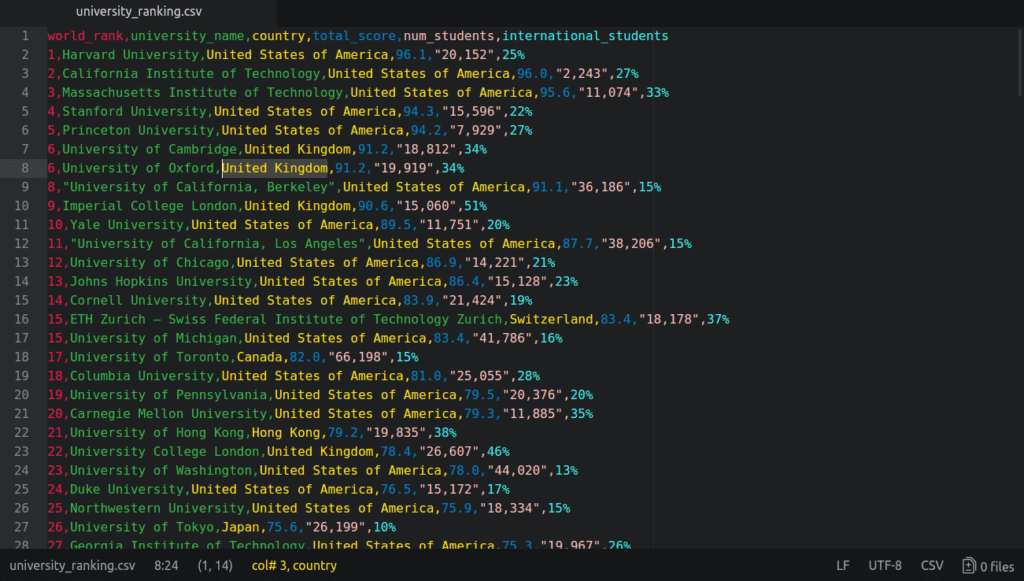The image size is (1024, 581).
Task: Click '51%' on Imperial College line
Action: [x=475, y=206]
